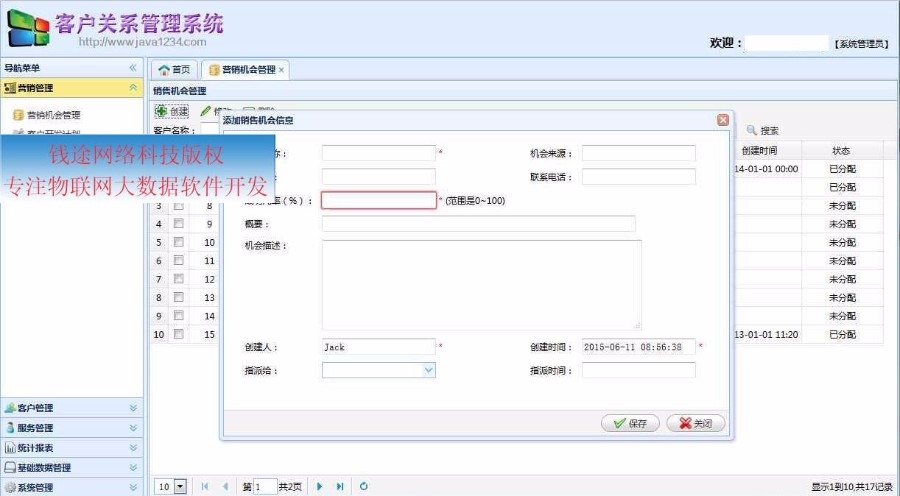The height and width of the screenshot is (496, 900).
Task: Select the checkbox in row 5
Action: click(x=179, y=242)
